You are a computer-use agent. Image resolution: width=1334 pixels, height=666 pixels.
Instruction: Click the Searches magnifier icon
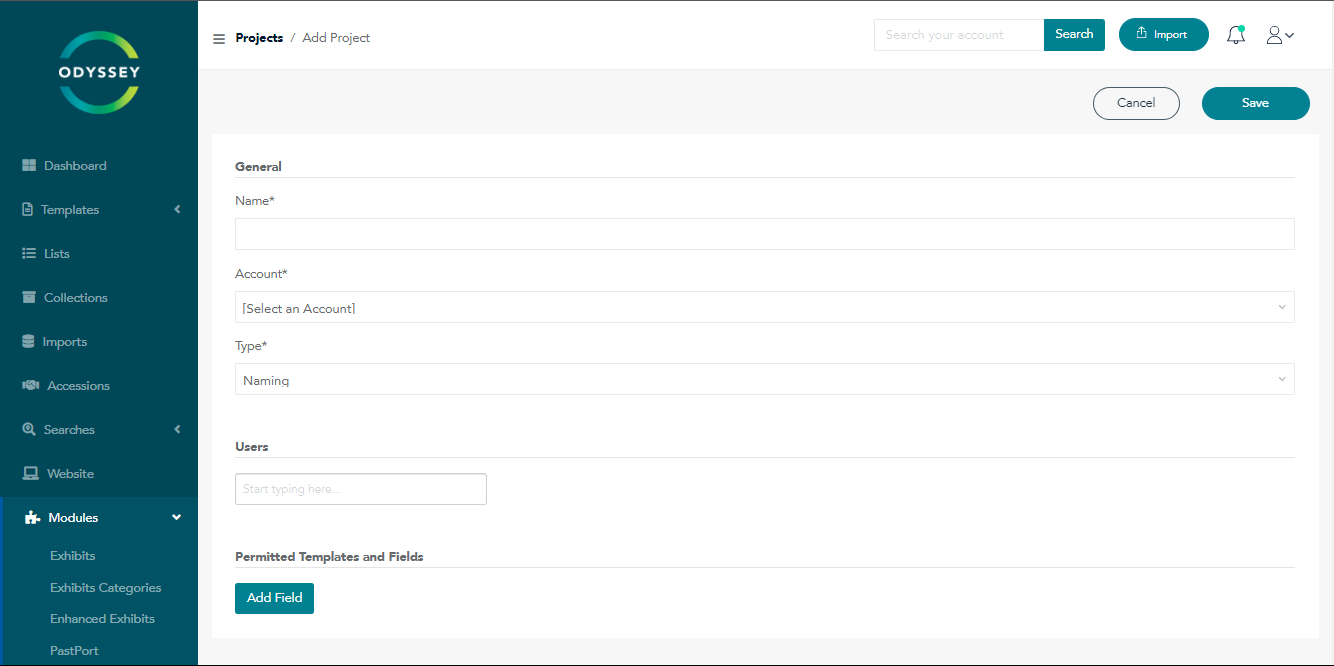(29, 430)
